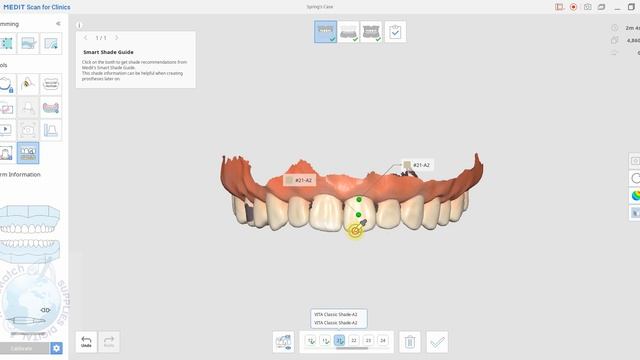This screenshot has height=360, width=640.
Task: Click the Redo button
Action: tap(109, 342)
